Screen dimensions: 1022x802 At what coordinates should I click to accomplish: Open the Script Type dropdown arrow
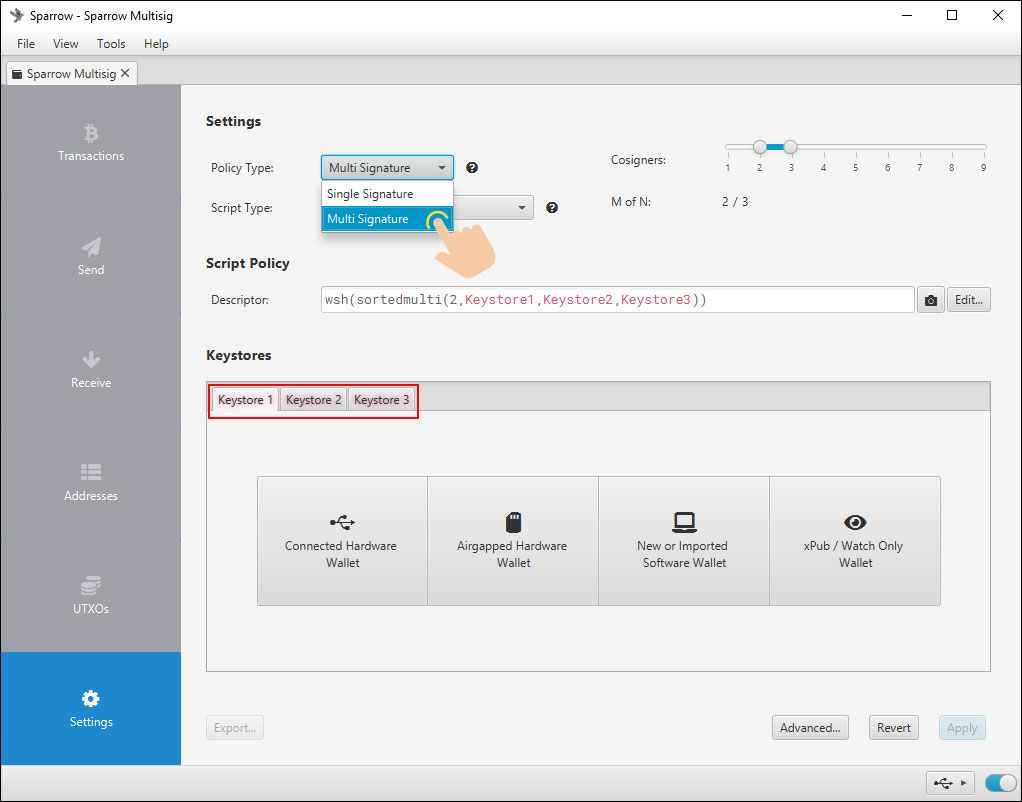tap(522, 208)
